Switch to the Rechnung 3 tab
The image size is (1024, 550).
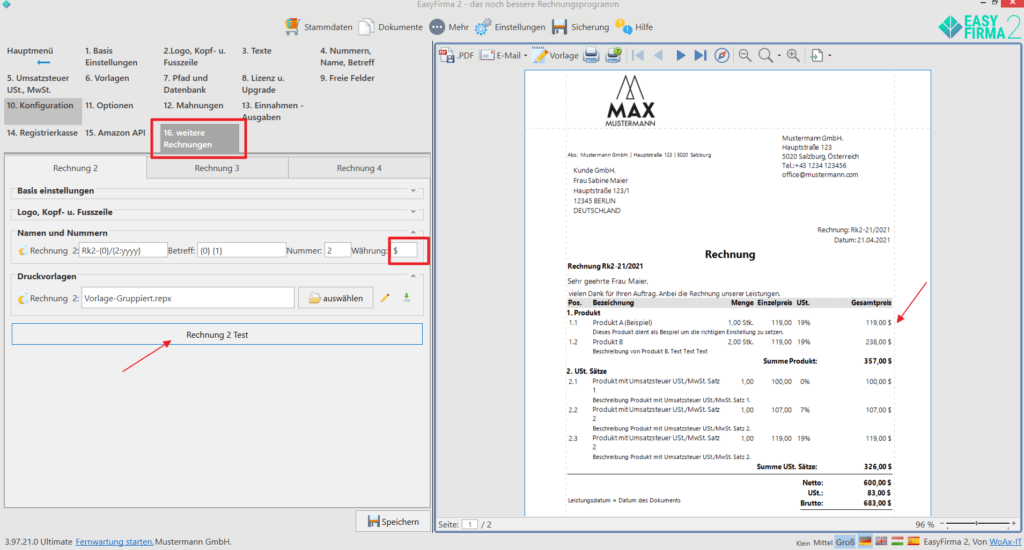[x=217, y=168]
